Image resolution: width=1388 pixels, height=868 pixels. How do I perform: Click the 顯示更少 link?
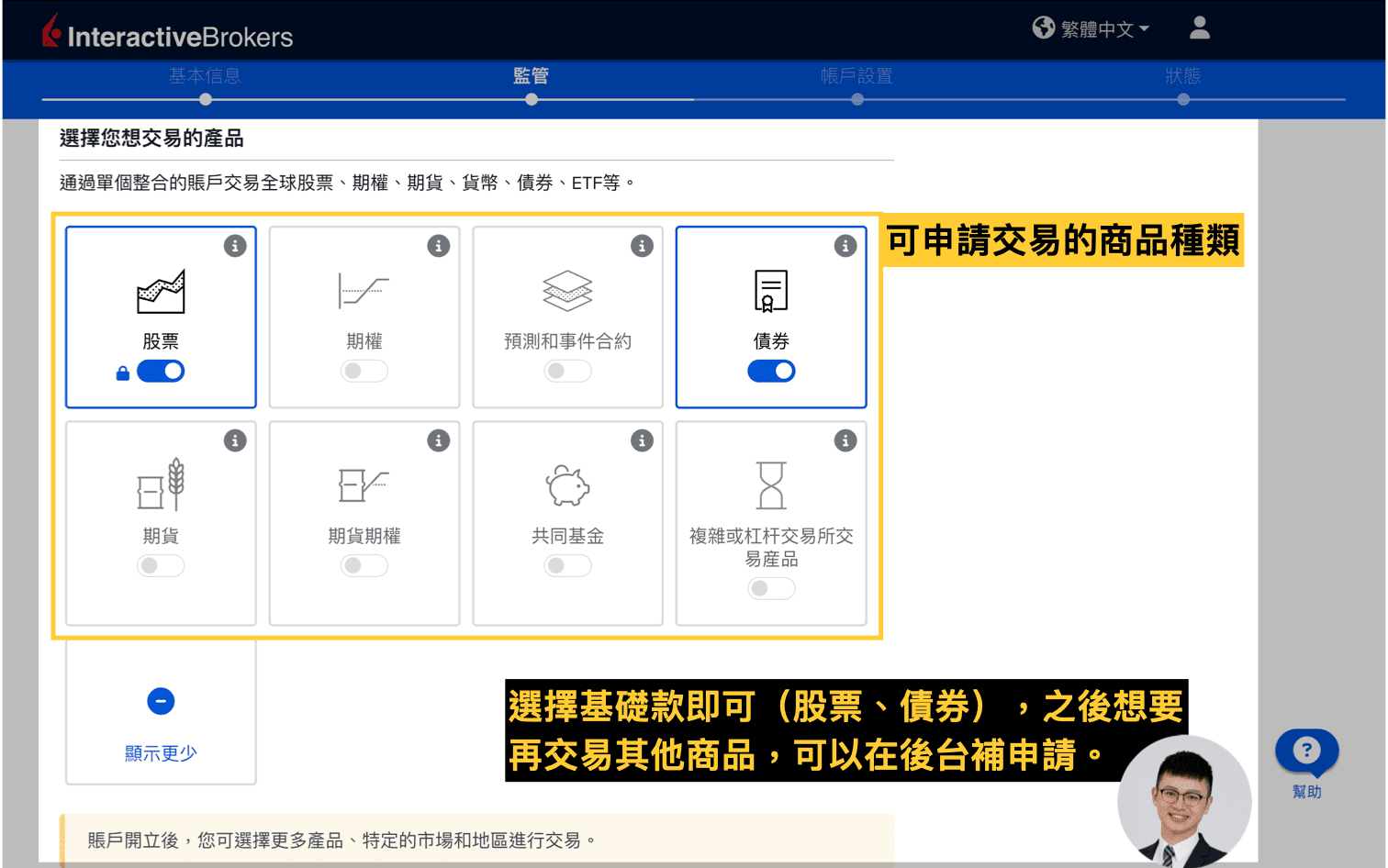click(x=161, y=753)
